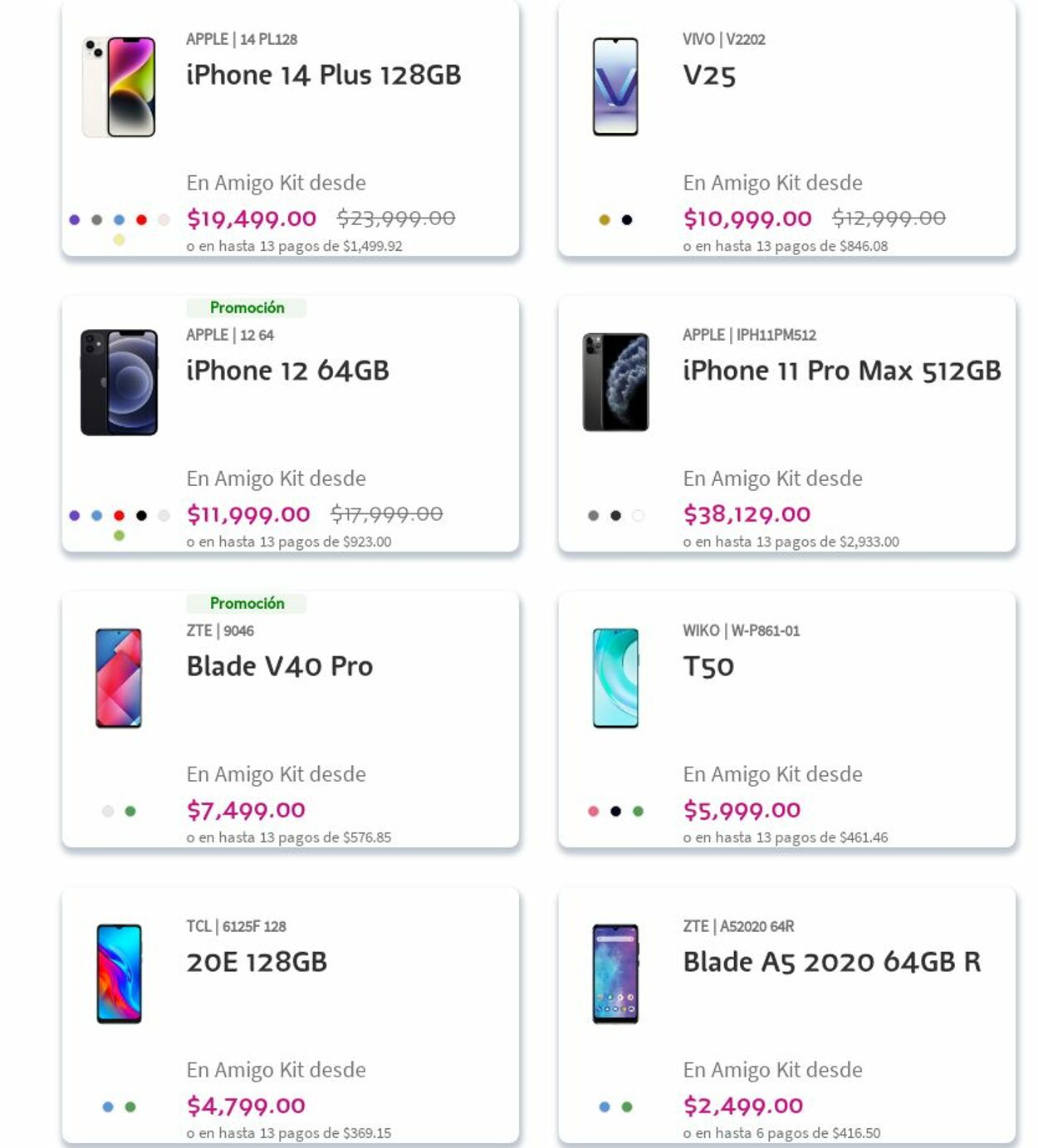Open the iPhone 14 Plus 128GB product page
Viewport: 1038px width, 1148px height.
[324, 75]
